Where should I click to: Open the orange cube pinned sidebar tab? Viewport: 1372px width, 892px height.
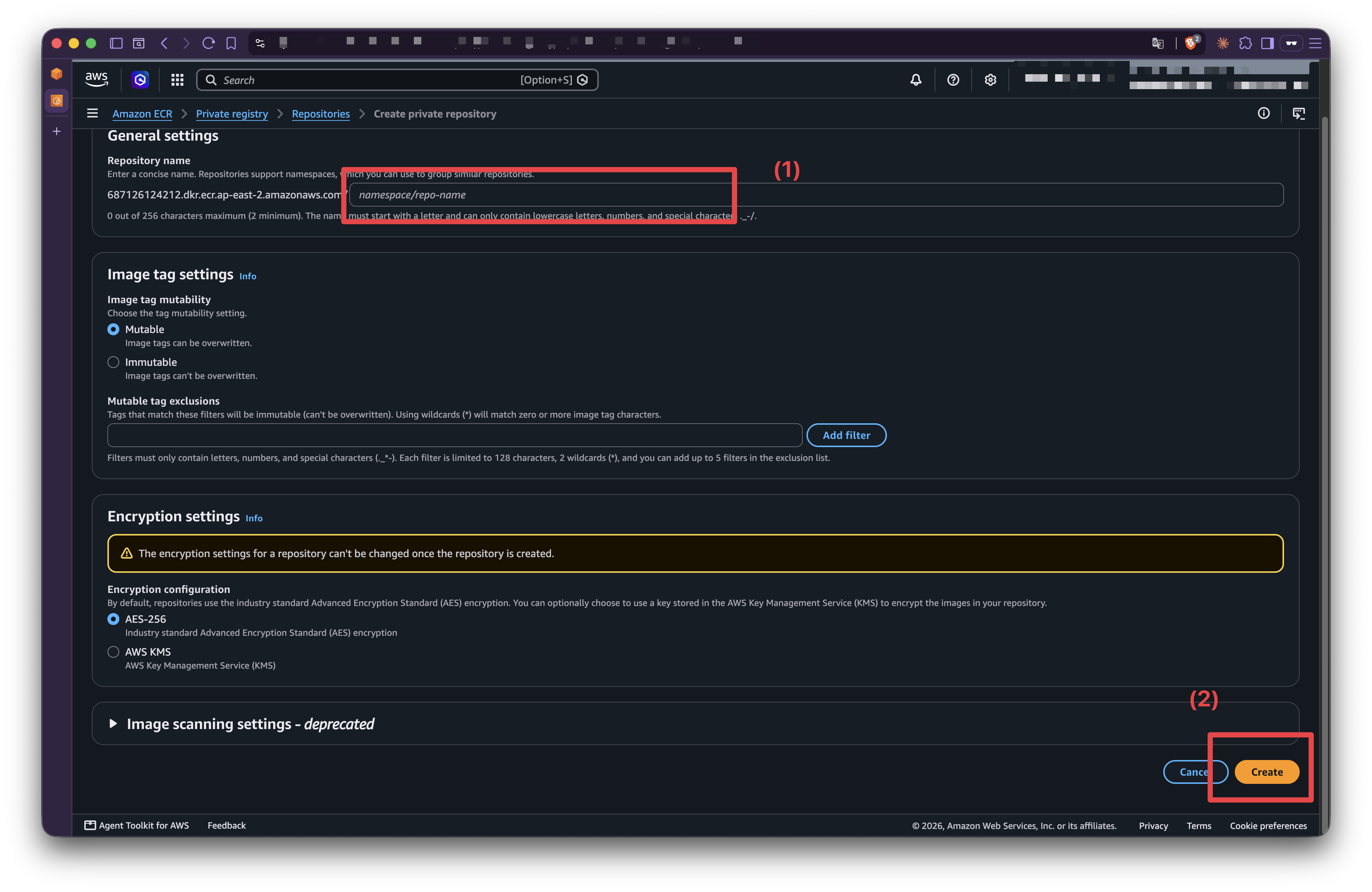pyautogui.click(x=57, y=74)
